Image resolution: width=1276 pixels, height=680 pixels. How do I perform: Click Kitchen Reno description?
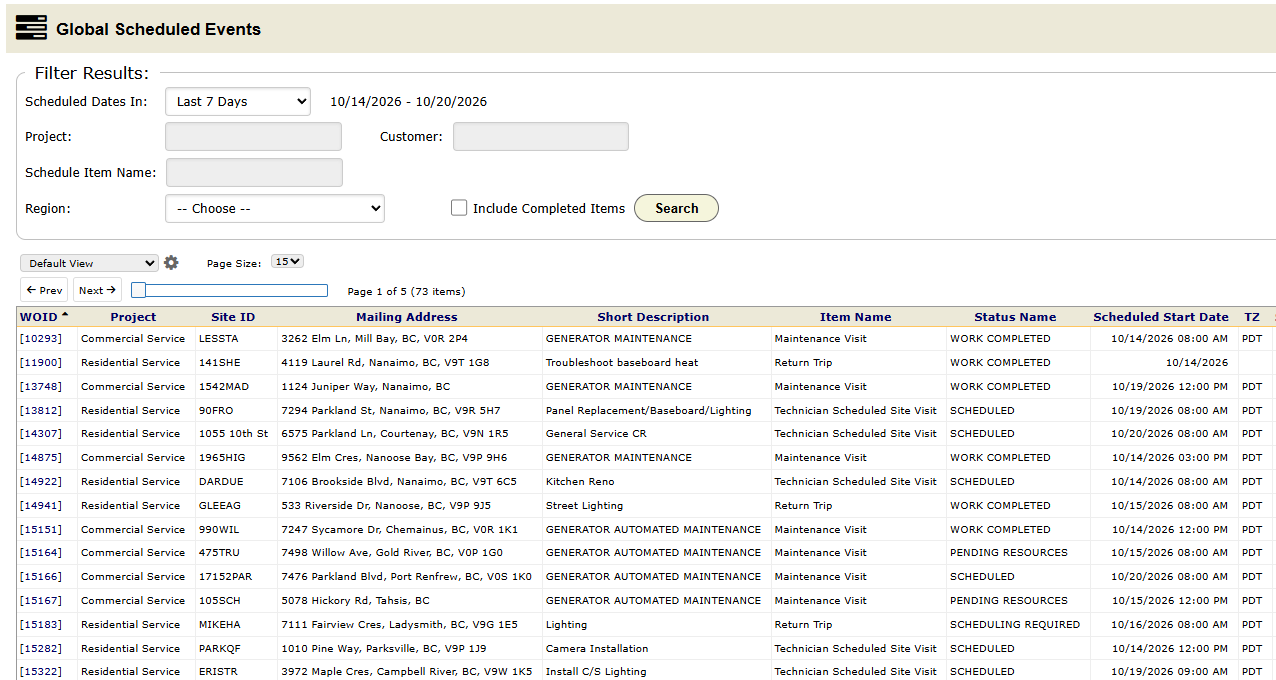(x=580, y=481)
